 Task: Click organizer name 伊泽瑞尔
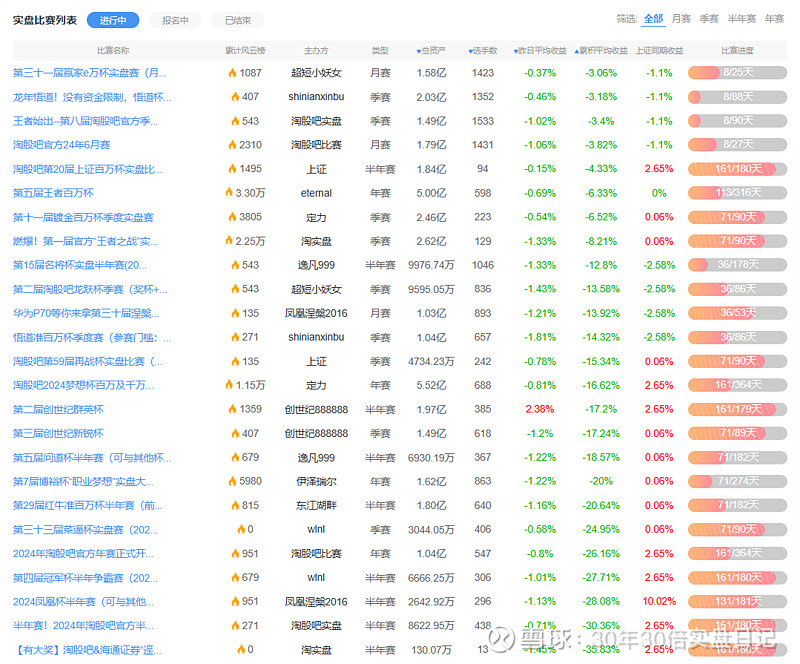pos(316,481)
